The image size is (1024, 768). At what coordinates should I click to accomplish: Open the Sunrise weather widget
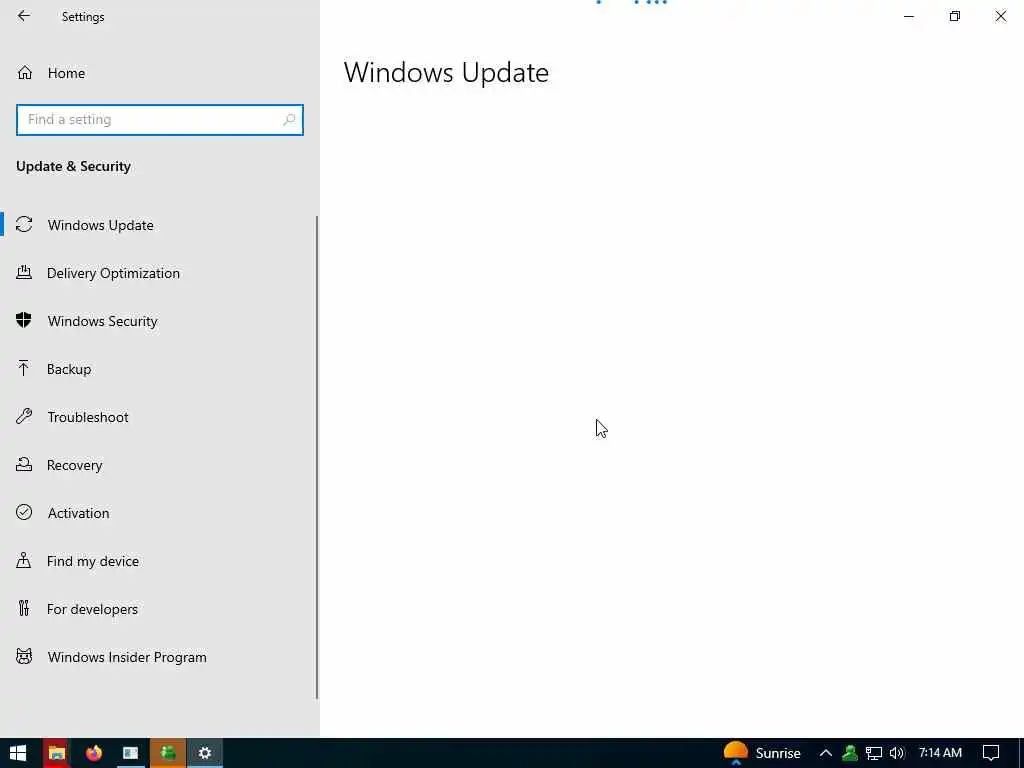tap(762, 753)
